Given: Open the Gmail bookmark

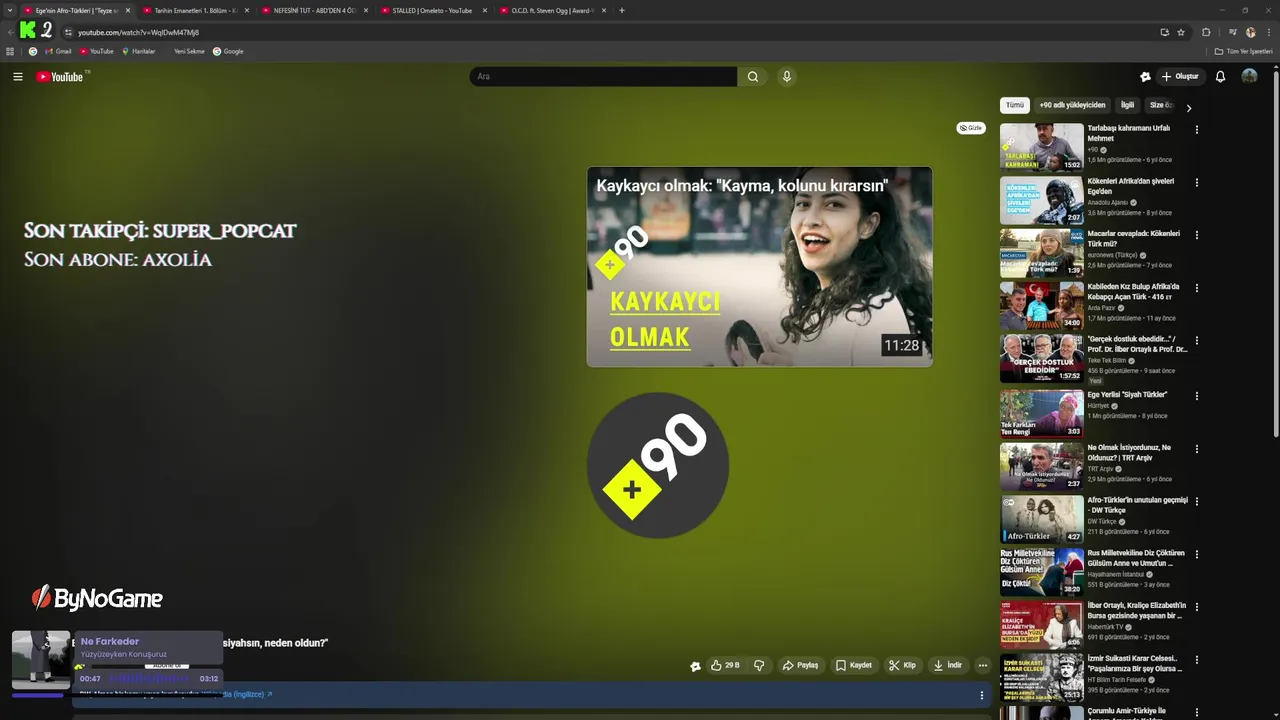Looking at the screenshot, I should 57,51.
